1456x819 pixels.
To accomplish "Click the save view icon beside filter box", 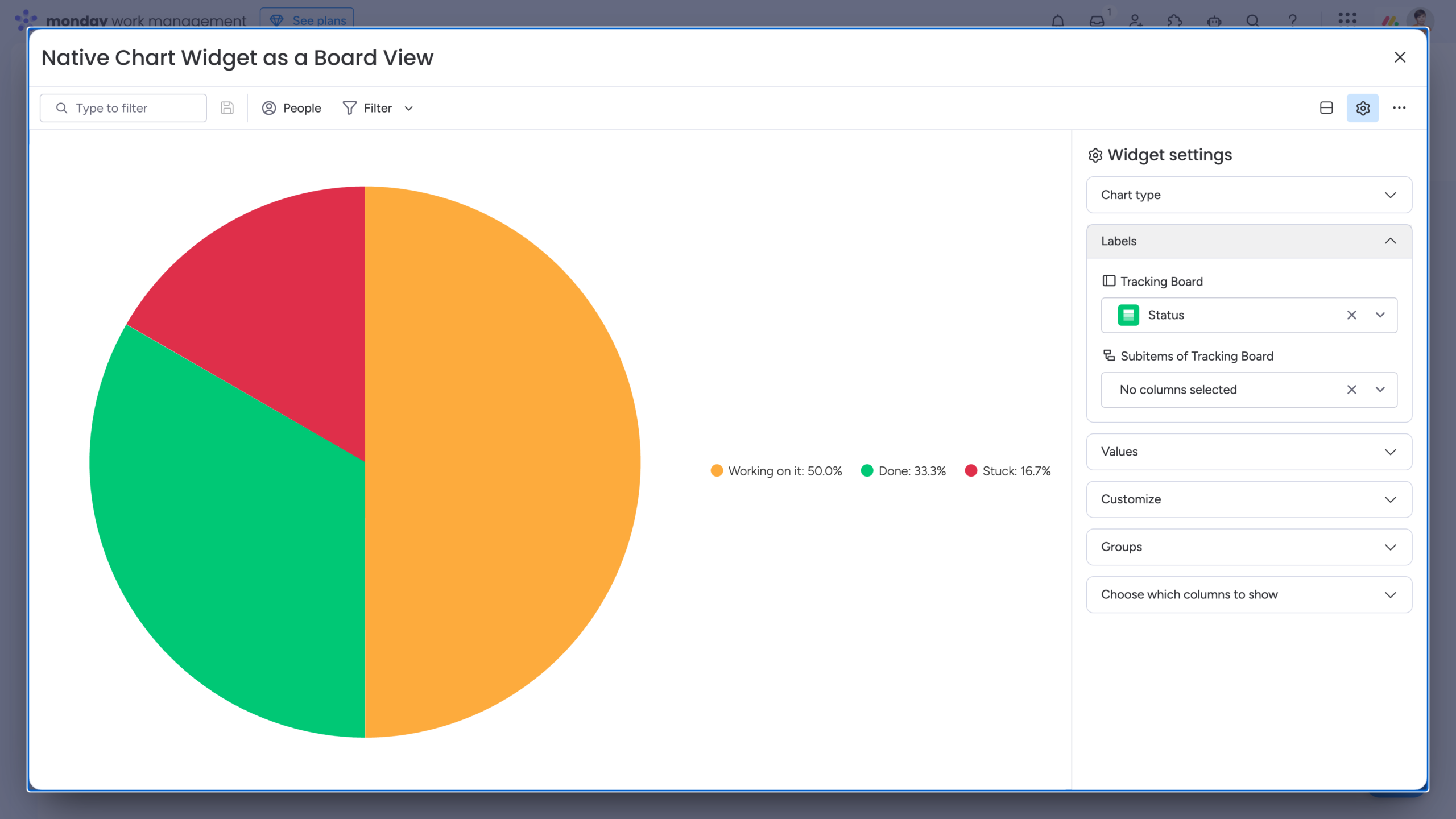I will [227, 107].
